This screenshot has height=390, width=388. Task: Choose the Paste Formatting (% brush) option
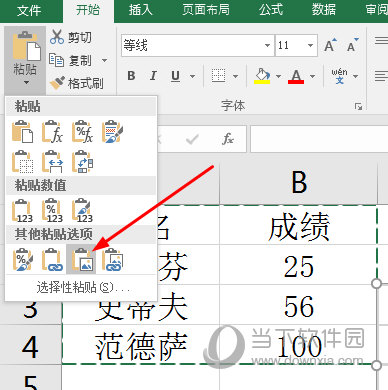[22, 259]
